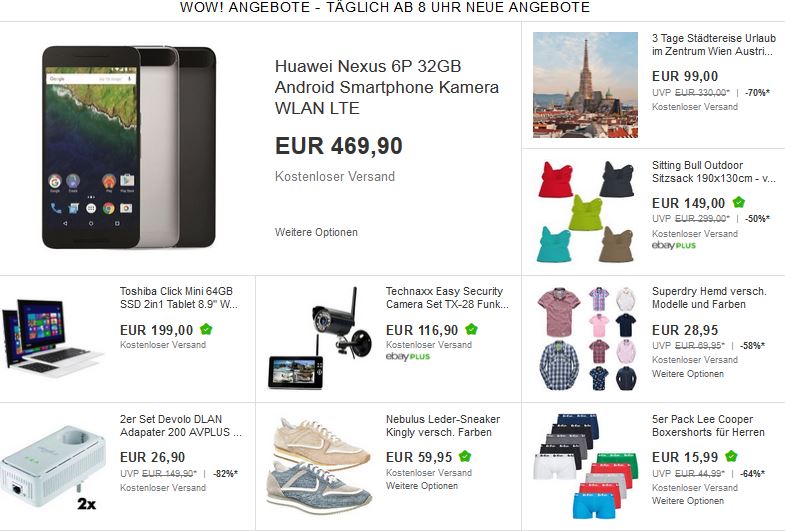The height and width of the screenshot is (531, 785).
Task: Click the green badge beside EUR 59,95
Action: pos(465,456)
